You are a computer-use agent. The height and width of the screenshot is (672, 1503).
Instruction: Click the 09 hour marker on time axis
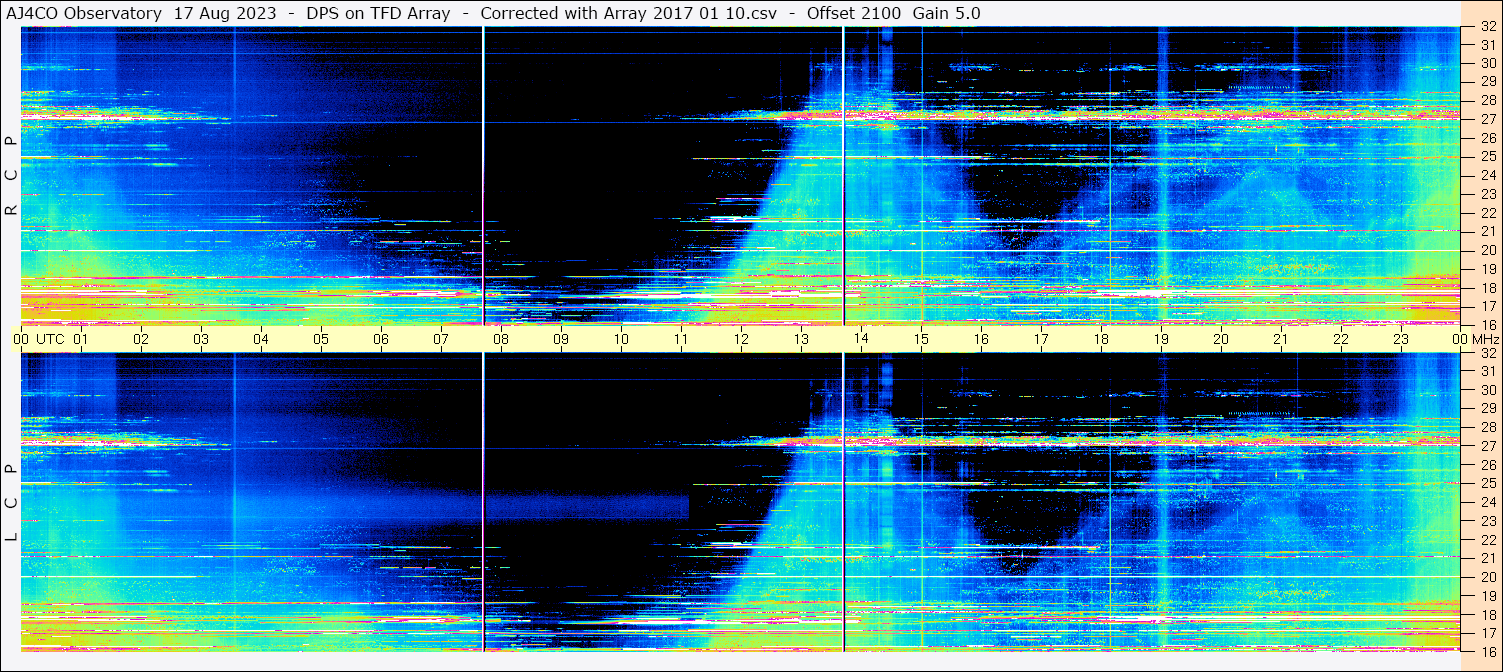tap(561, 339)
